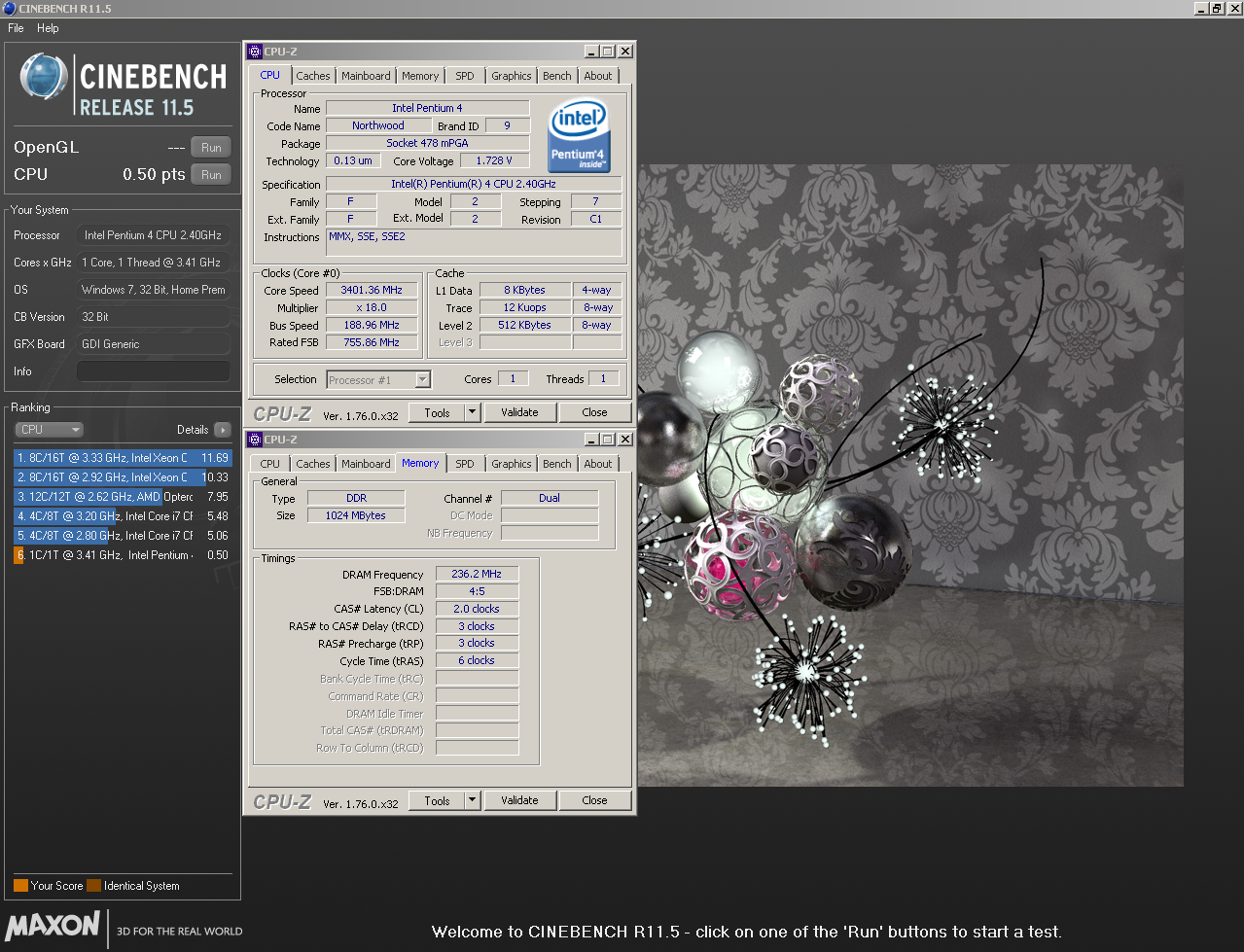Click the Cinebench globe logo
1244x952 pixels.
[44, 77]
